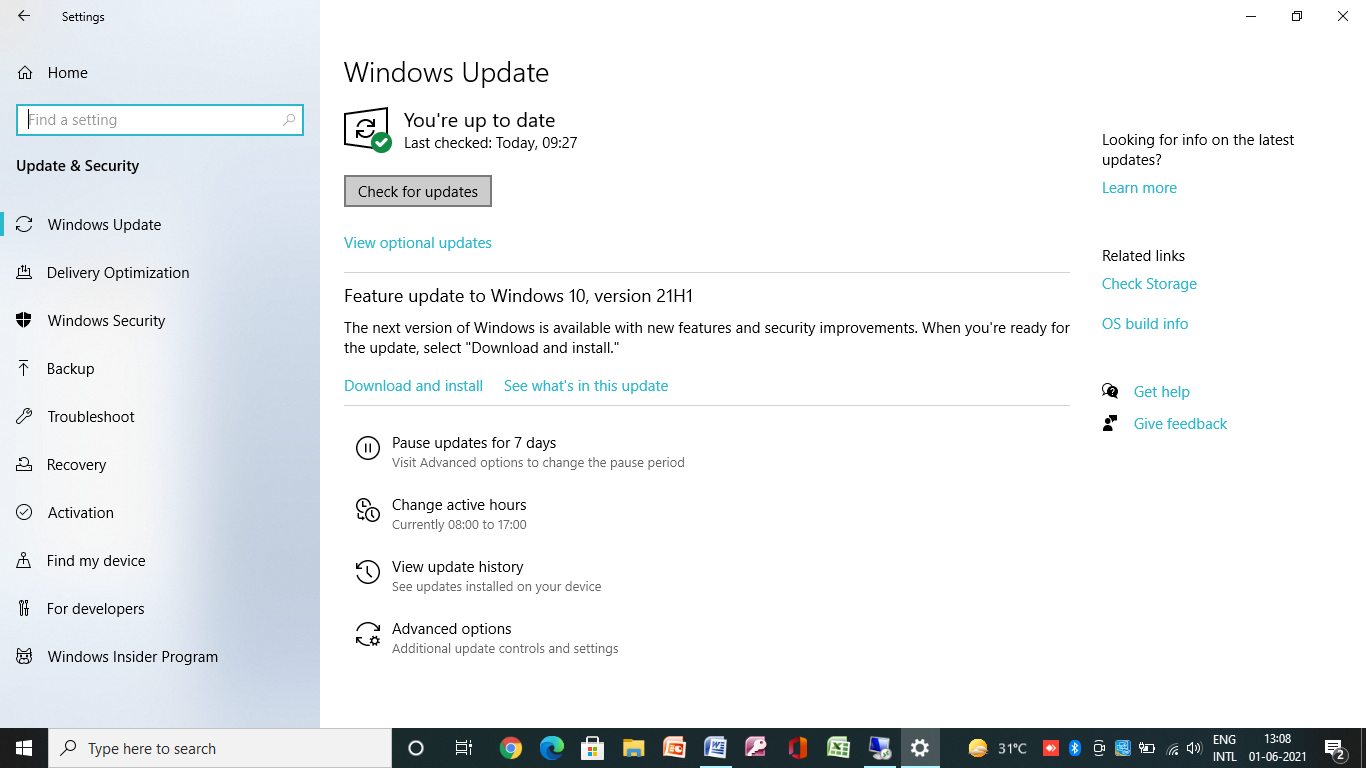Open the Windows Start menu
The height and width of the screenshot is (768, 1366).
tap(24, 748)
